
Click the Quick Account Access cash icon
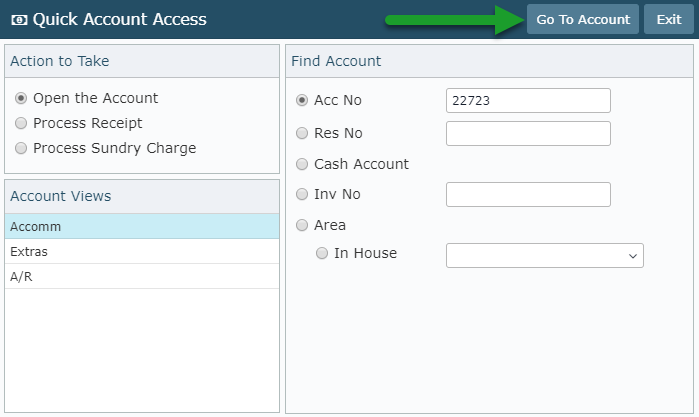pyautogui.click(x=19, y=20)
